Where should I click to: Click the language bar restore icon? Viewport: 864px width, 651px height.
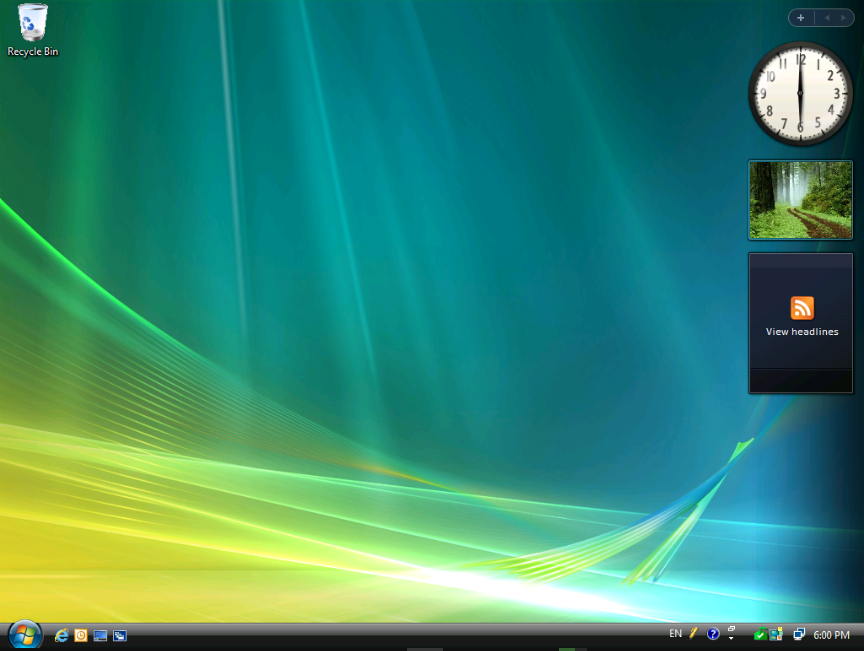pyautogui.click(x=731, y=629)
